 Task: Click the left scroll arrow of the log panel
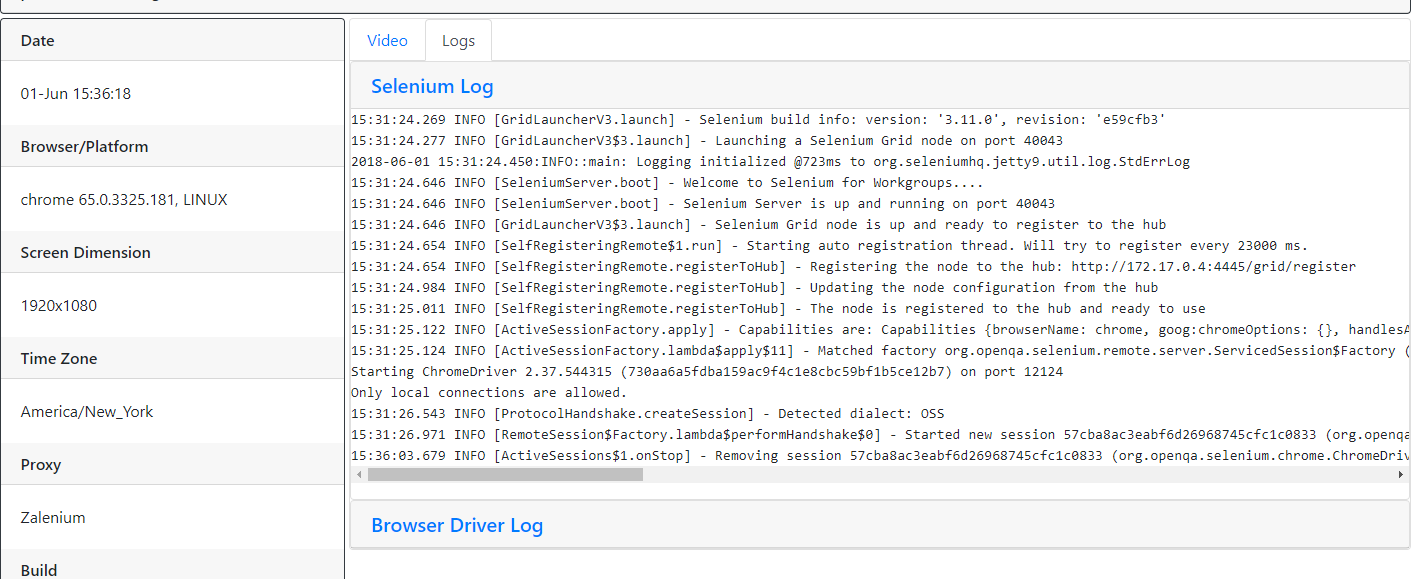[358, 475]
